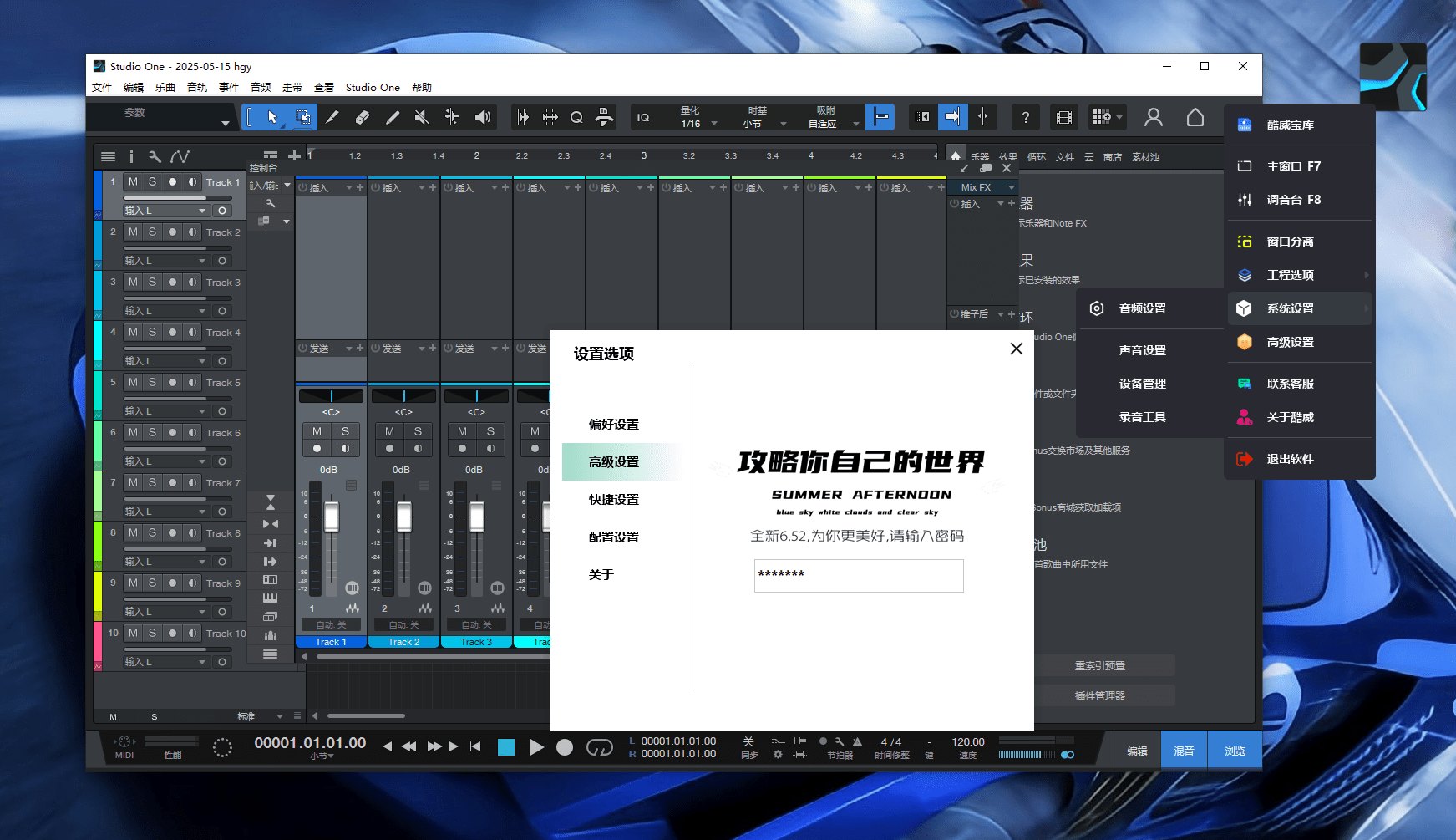
Task: Click the Stop button in transport
Action: [x=506, y=747]
